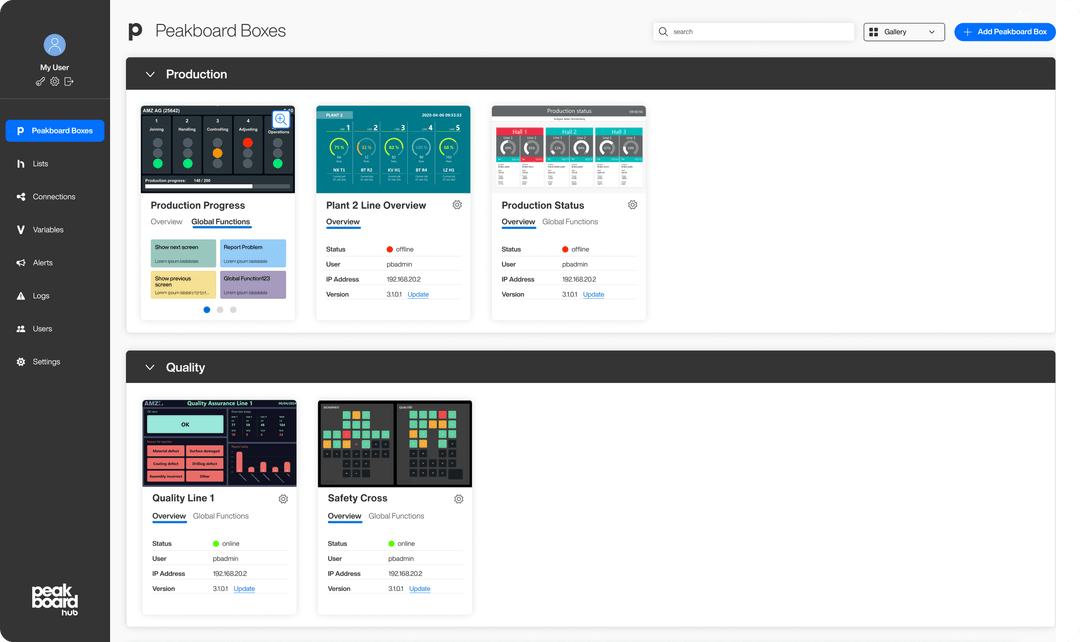Open the Overview tab on Quality Line 1

pos(168,516)
